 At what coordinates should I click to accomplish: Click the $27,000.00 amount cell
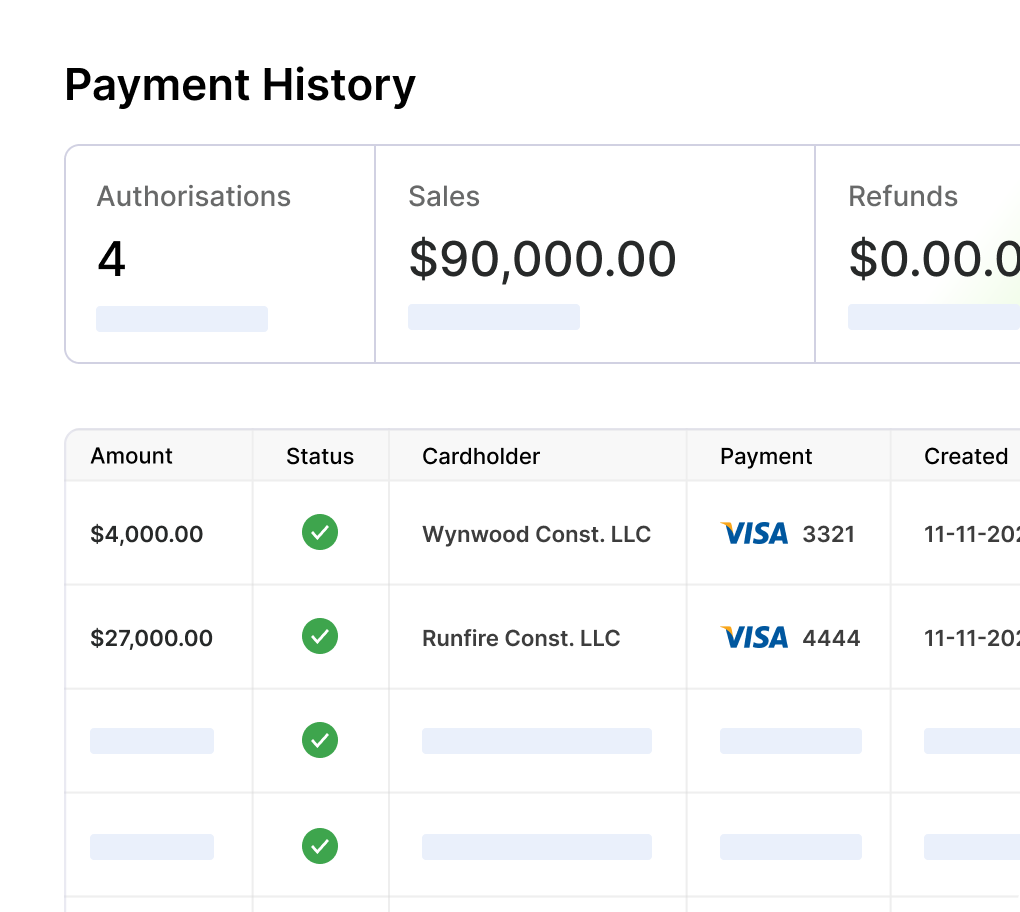click(152, 638)
